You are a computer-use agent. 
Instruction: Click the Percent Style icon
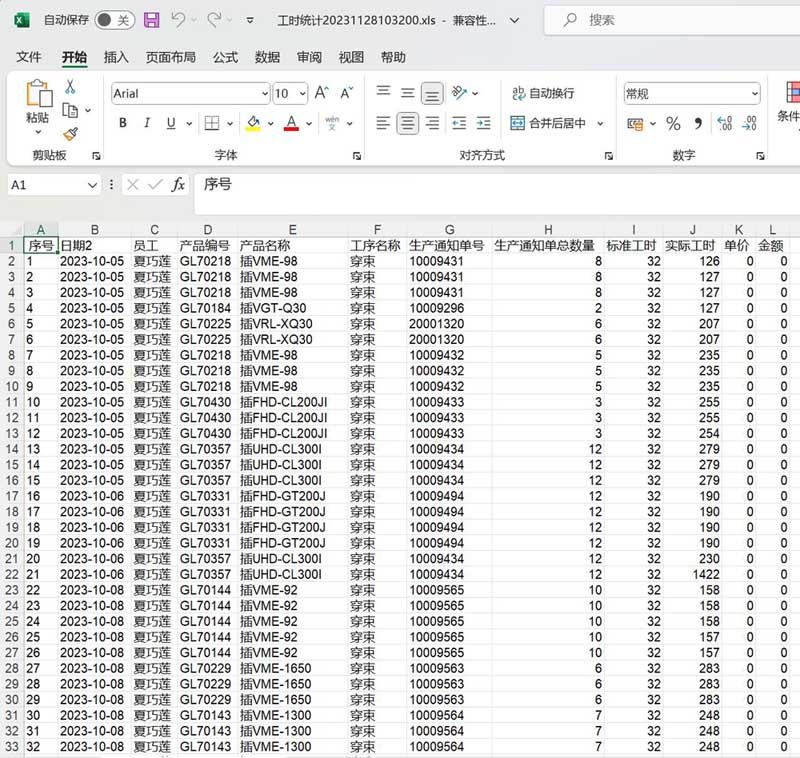[x=673, y=124]
